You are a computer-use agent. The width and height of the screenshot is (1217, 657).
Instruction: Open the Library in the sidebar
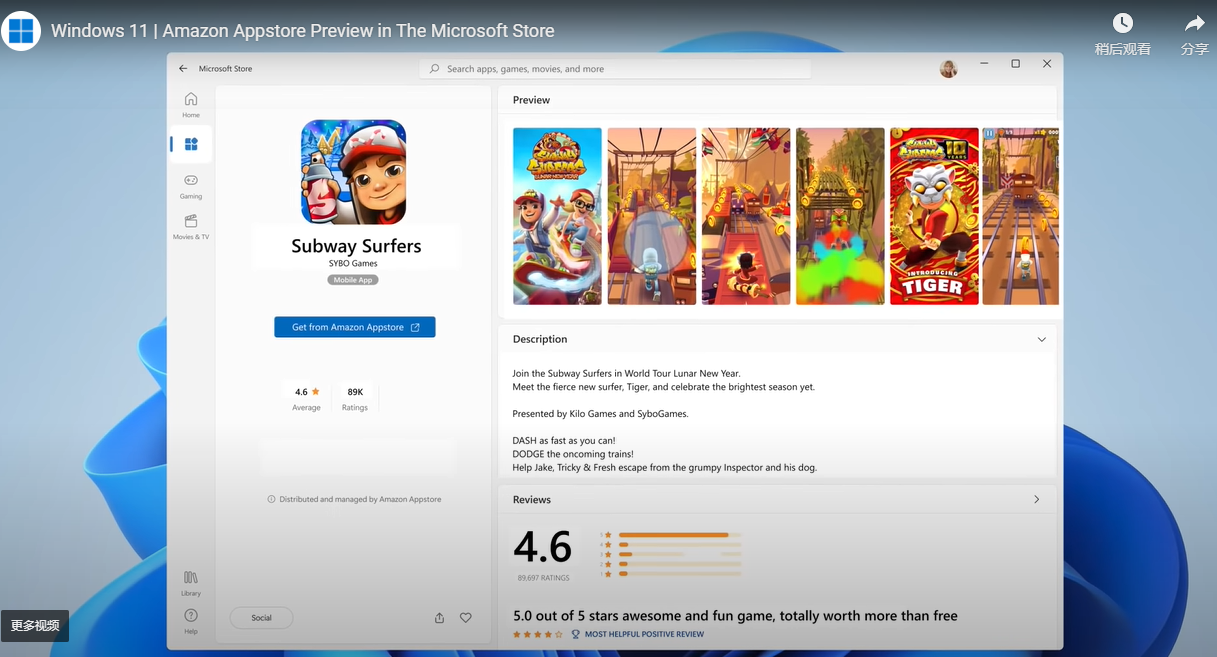click(x=191, y=583)
